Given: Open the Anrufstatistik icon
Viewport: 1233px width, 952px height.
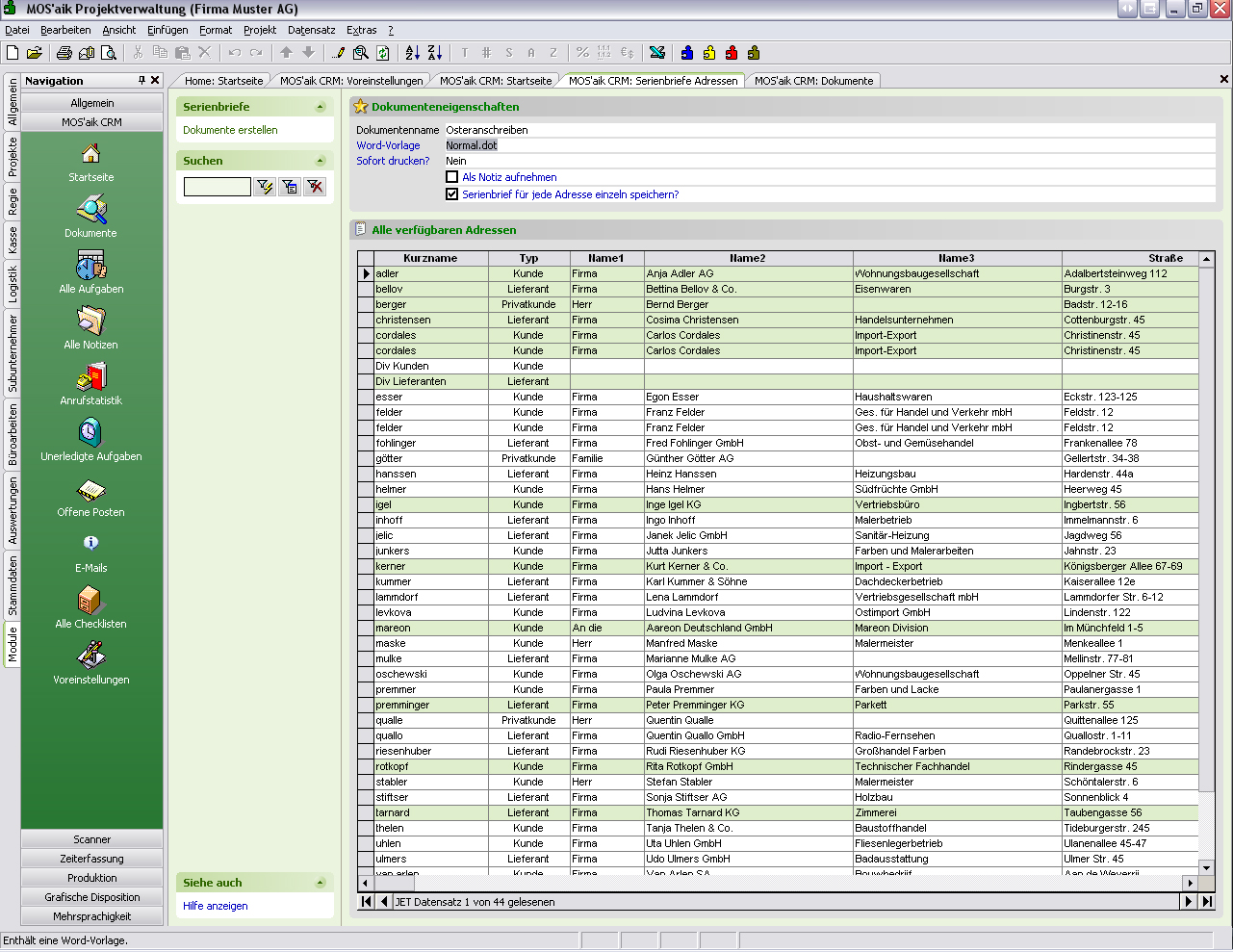Looking at the screenshot, I should point(90,377).
